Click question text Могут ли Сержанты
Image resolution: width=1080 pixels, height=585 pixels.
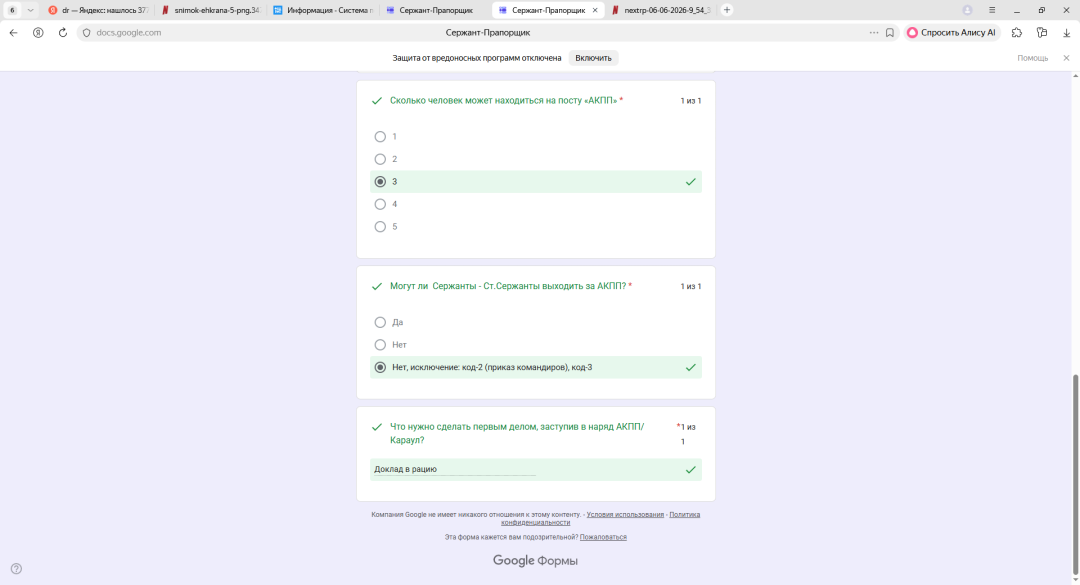508,286
